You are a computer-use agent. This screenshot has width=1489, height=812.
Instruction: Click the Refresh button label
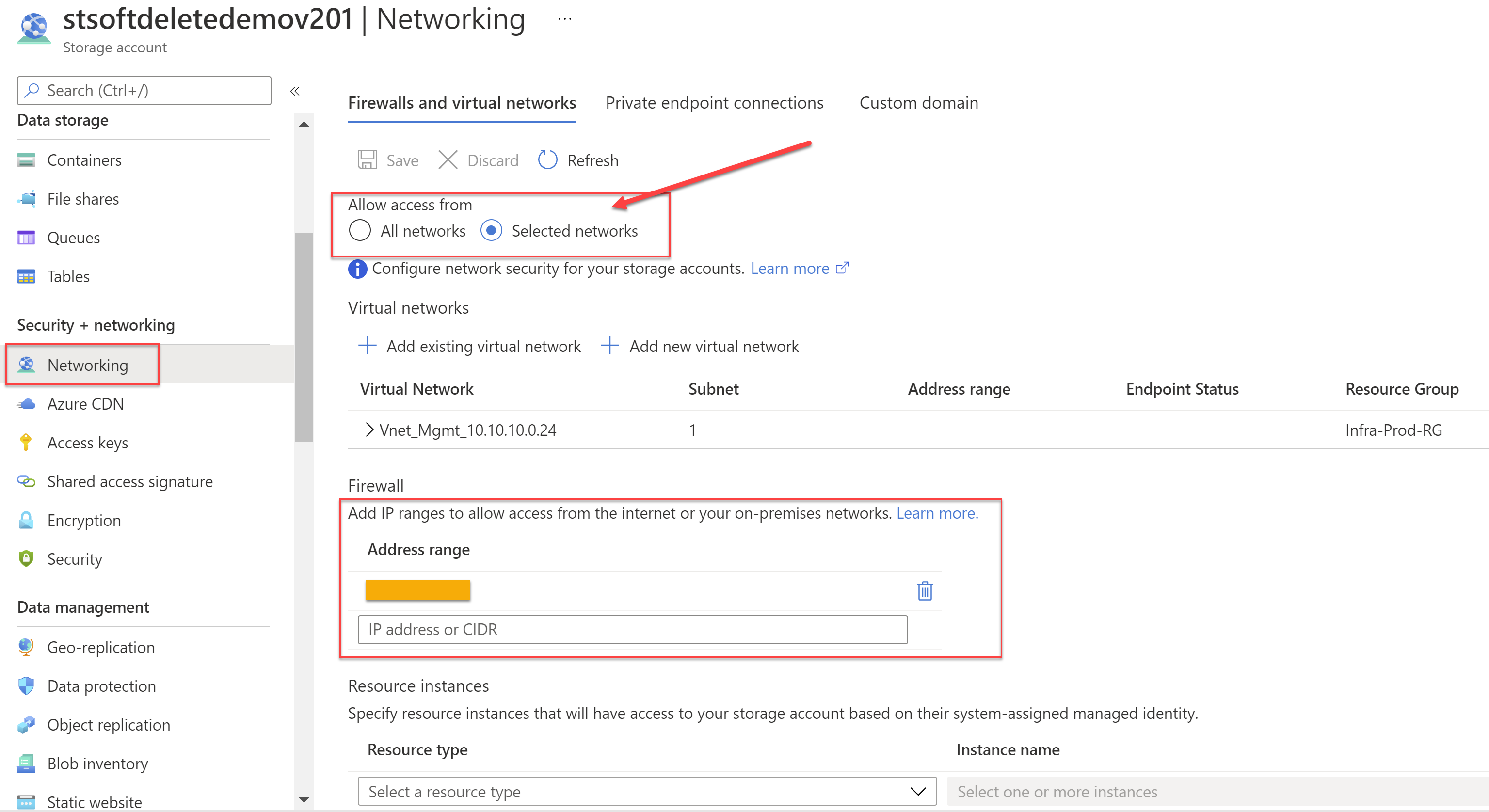click(x=592, y=160)
